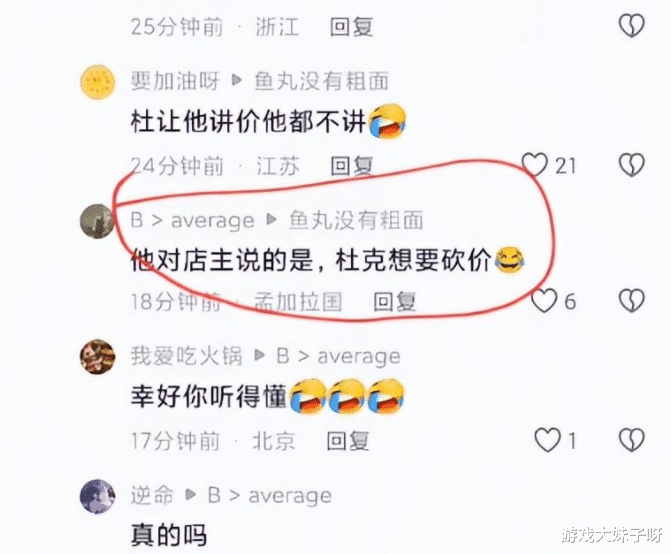This screenshot has height=554, width=671.
Task: View 我爱吃火锅's avatar
Action: click(98, 357)
